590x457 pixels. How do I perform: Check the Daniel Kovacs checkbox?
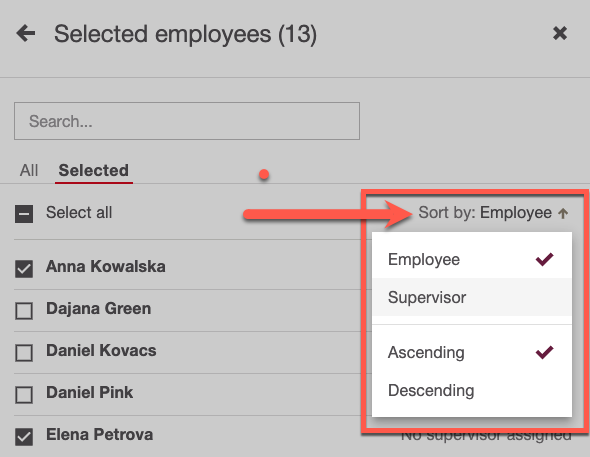pos(24,353)
